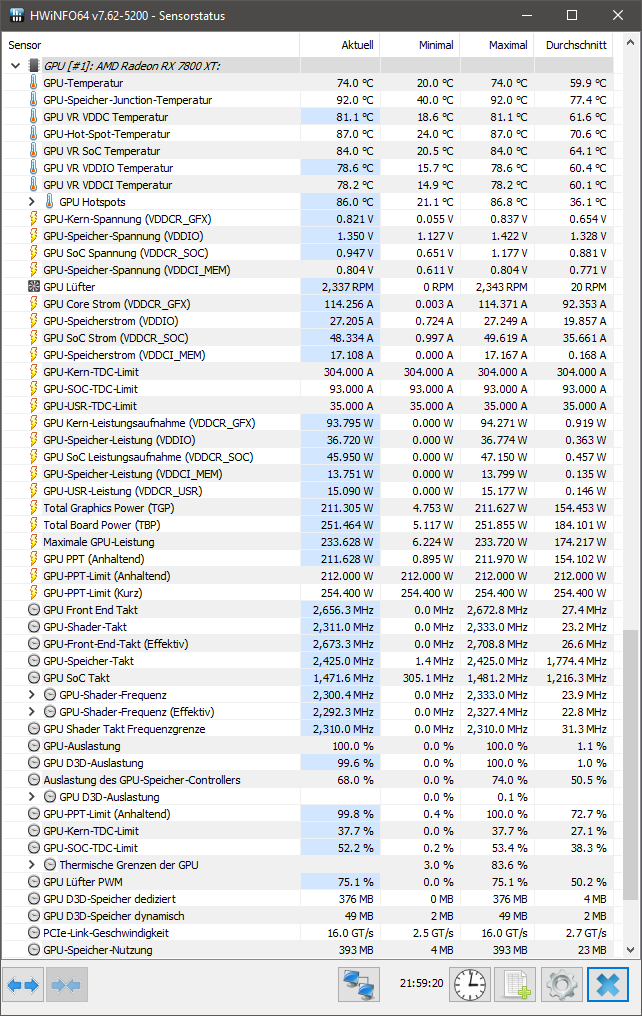Click the circle icon of GPU-Auslastung row

point(34,746)
